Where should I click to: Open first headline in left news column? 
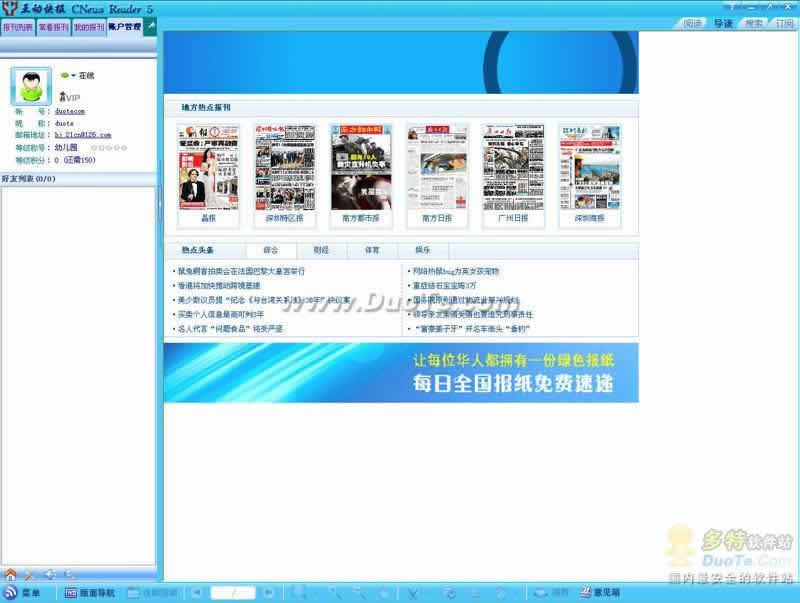pyautogui.click(x=241, y=271)
